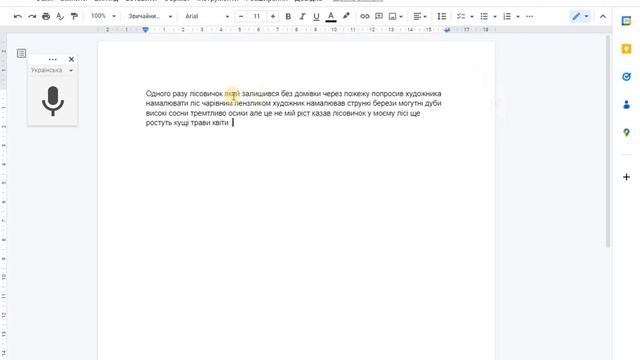Toggle bold formatting
640x360 pixels.
(288, 16)
